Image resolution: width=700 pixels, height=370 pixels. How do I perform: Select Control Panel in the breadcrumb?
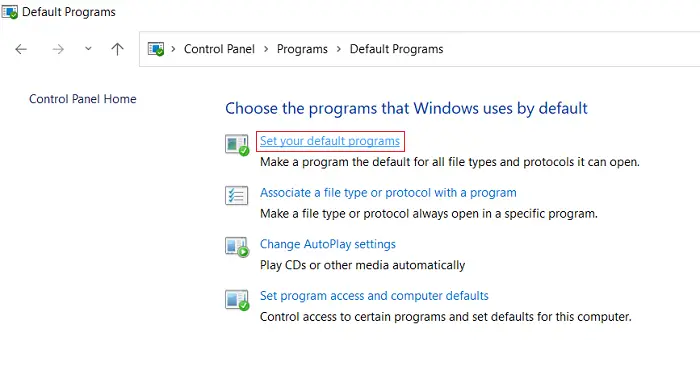(219, 49)
